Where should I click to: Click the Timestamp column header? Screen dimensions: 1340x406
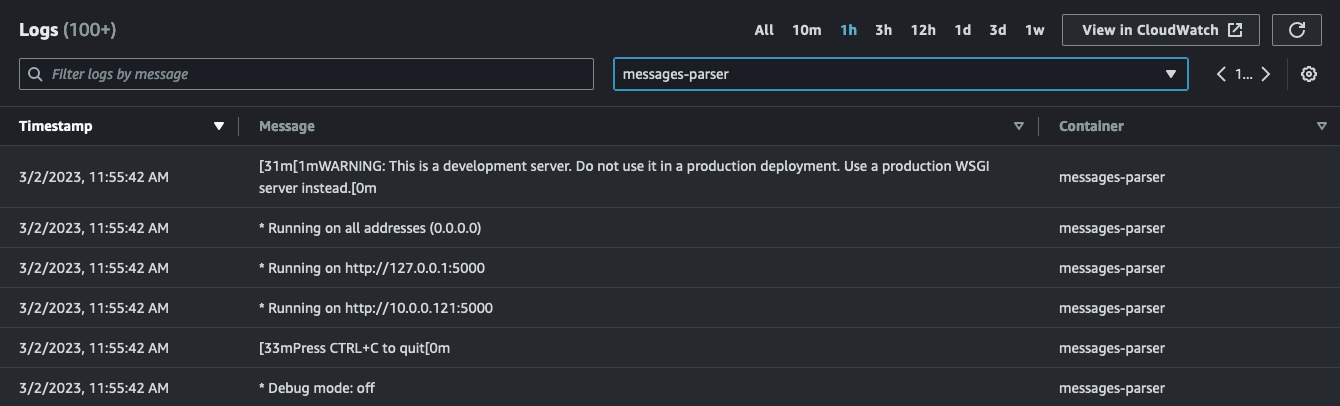(56, 127)
